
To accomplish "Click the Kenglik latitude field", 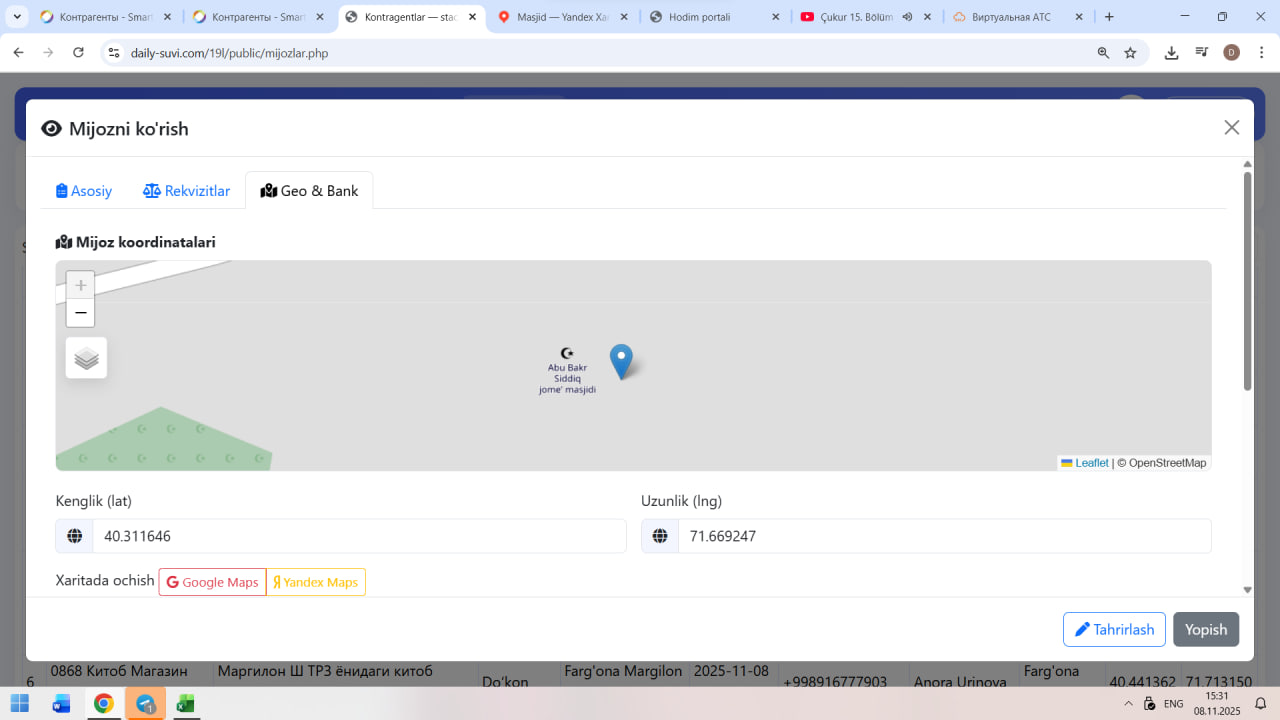I will [x=358, y=536].
